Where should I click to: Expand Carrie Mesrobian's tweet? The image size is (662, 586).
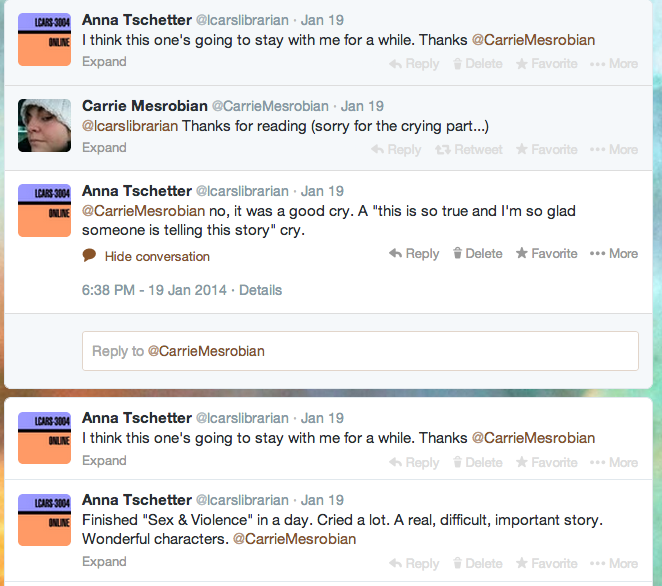[x=104, y=148]
